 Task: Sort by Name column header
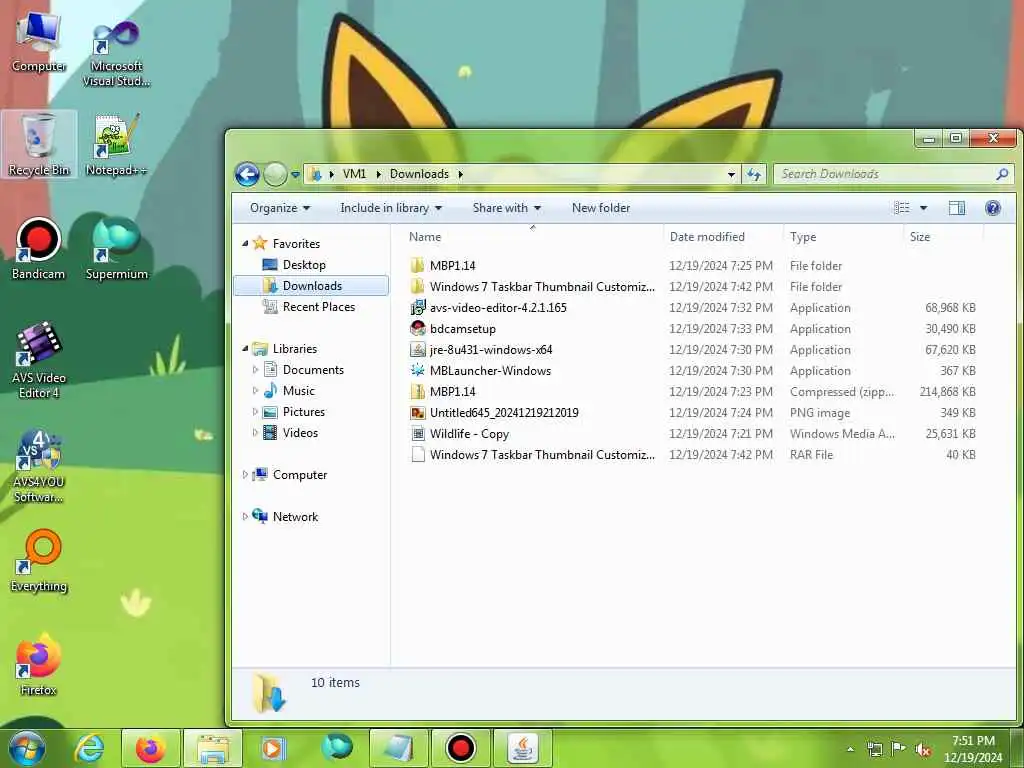[532, 236]
